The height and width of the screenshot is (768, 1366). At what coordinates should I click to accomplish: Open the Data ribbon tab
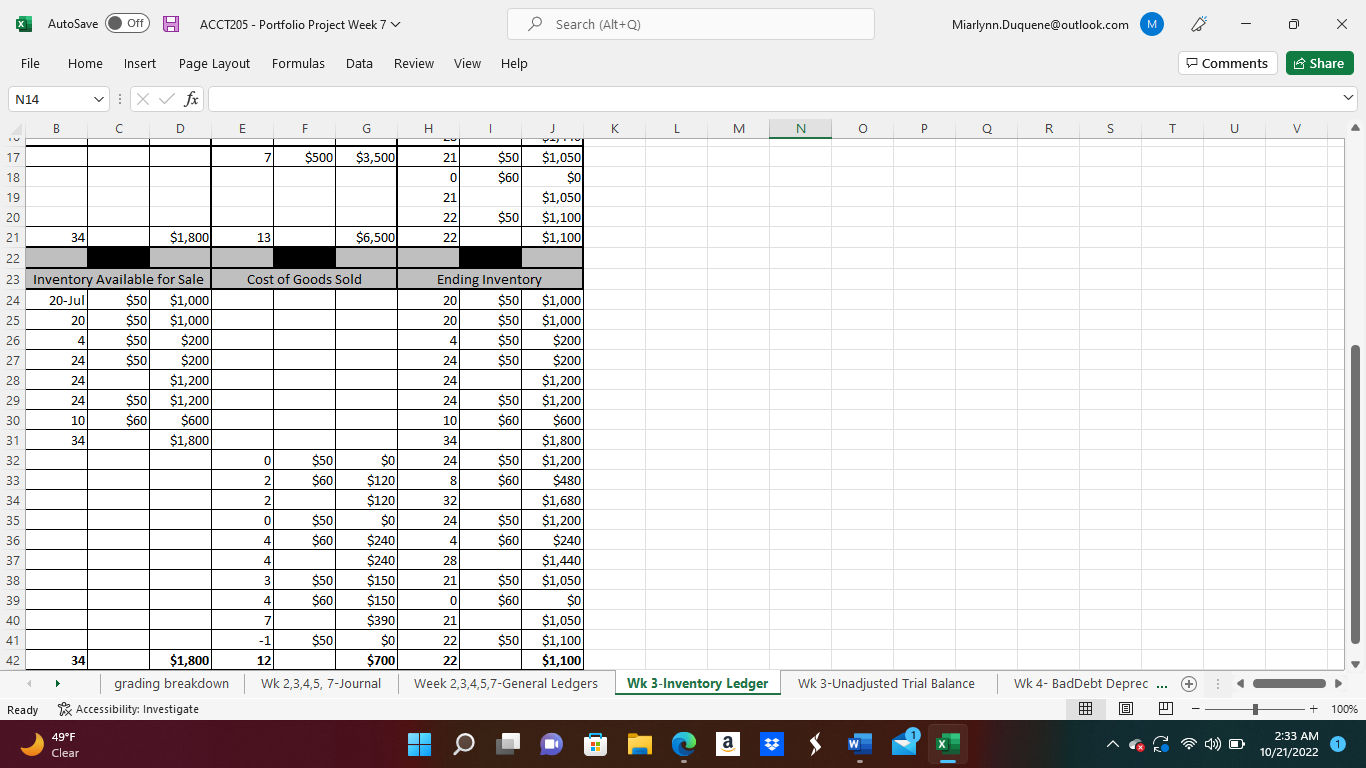359,63
